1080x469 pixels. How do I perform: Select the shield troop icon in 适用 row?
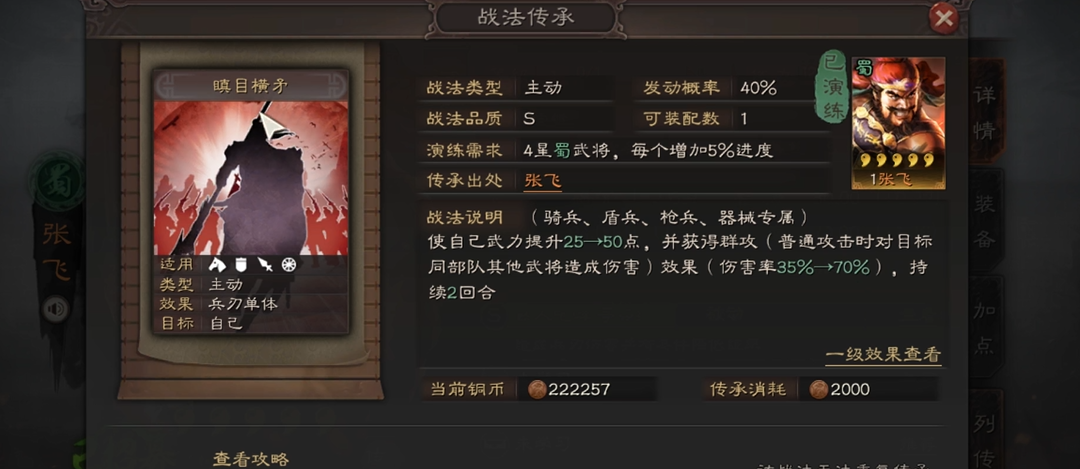241,264
